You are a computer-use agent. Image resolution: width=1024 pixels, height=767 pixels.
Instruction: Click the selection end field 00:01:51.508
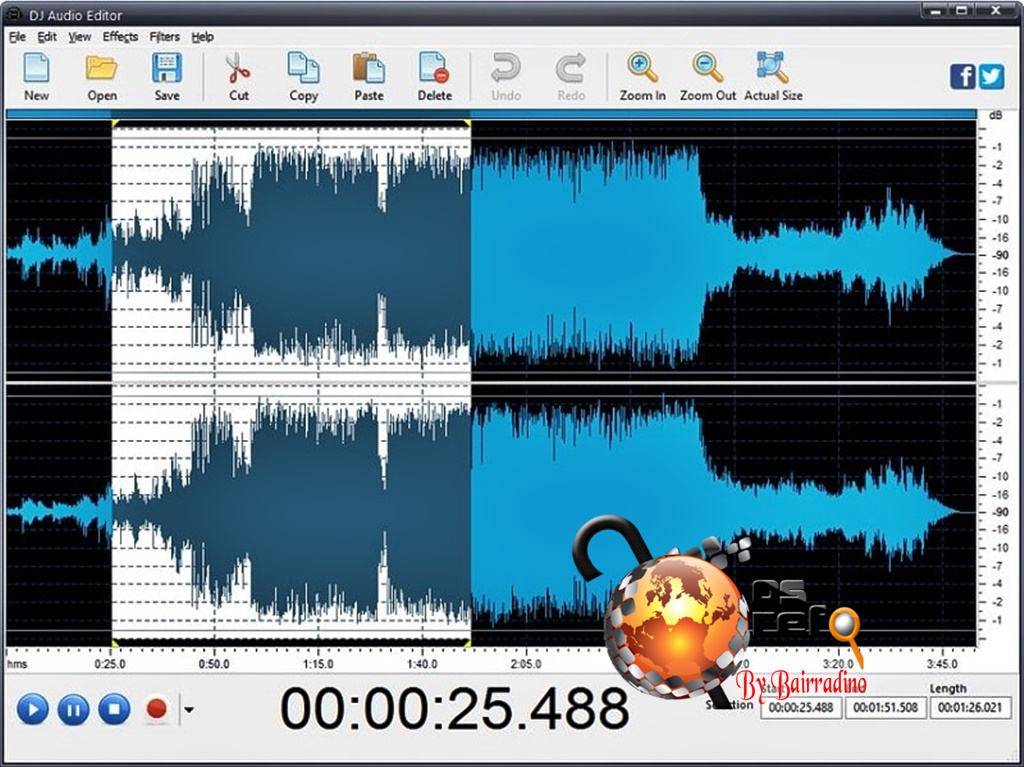pyautogui.click(x=886, y=708)
